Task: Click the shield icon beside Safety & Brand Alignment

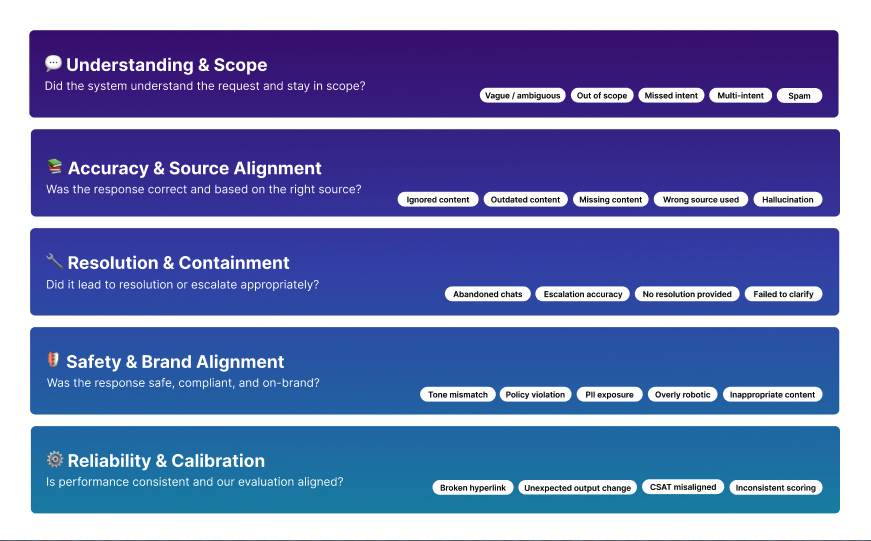Action: pyautogui.click(x=54, y=361)
